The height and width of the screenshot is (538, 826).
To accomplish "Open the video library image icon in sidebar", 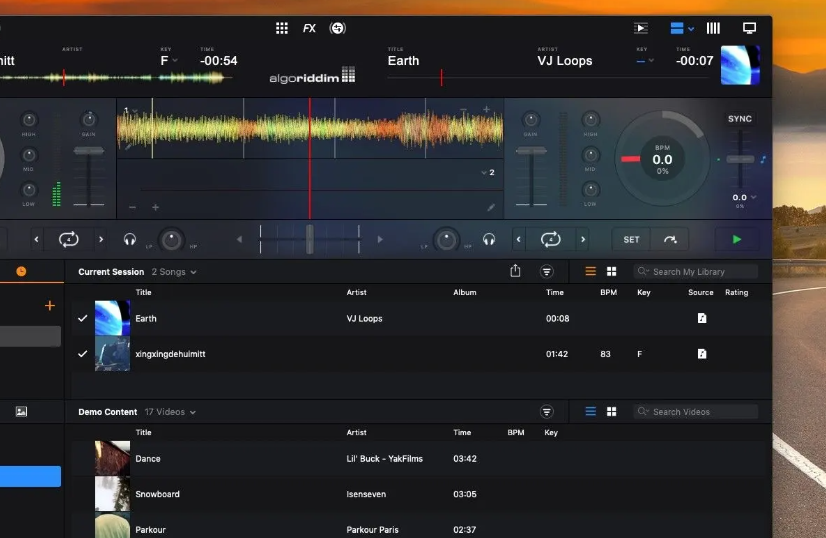I will coord(21,412).
